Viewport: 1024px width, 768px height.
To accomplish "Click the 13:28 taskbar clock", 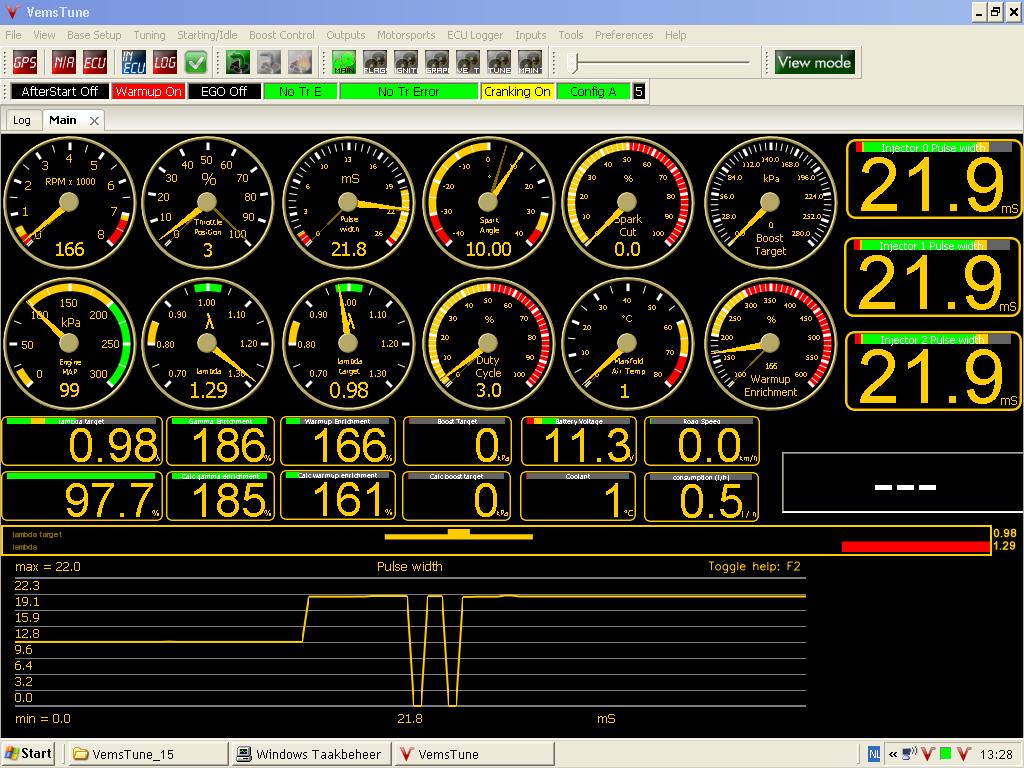I will [x=997, y=754].
